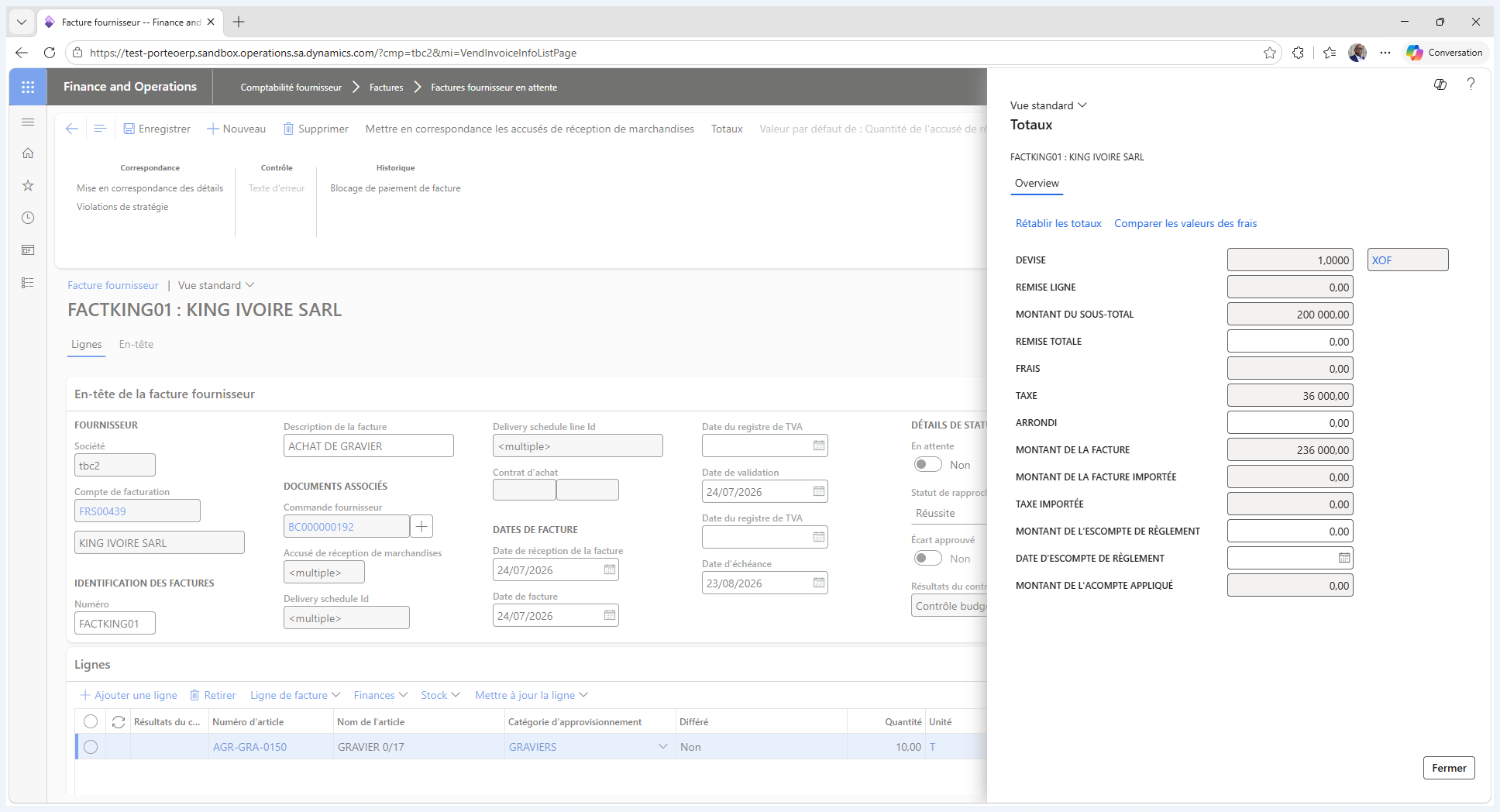Click Retirer to remove the line
Viewport: 1500px width, 812px height.
pyautogui.click(x=213, y=695)
